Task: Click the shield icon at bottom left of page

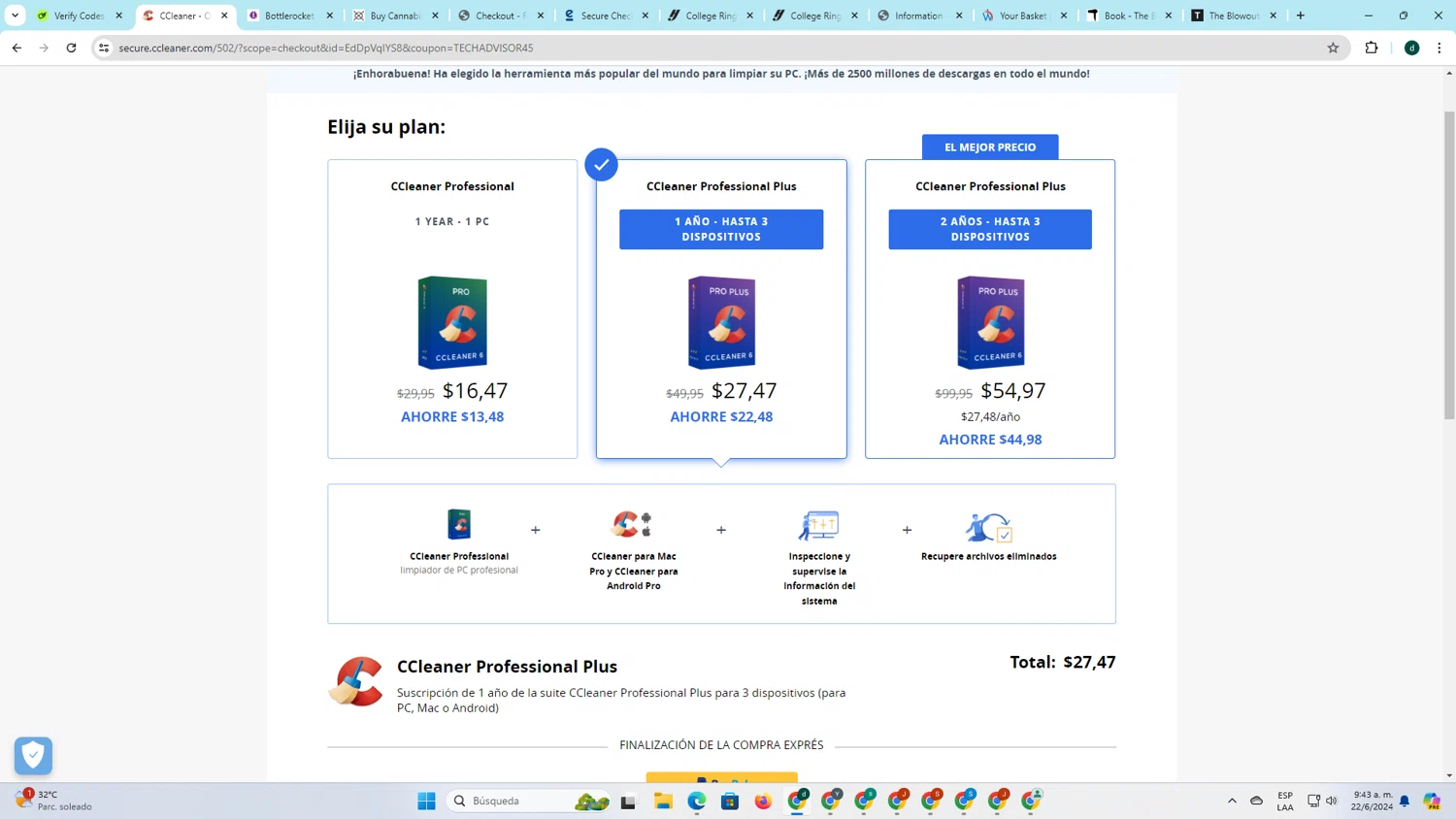Action: [x=33, y=755]
